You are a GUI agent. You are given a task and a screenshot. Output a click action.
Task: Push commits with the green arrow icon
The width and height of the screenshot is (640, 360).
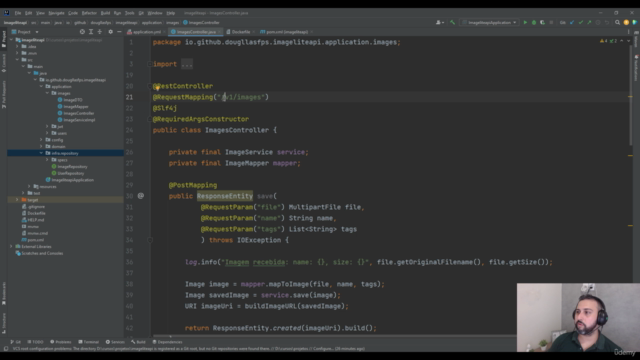589,22
